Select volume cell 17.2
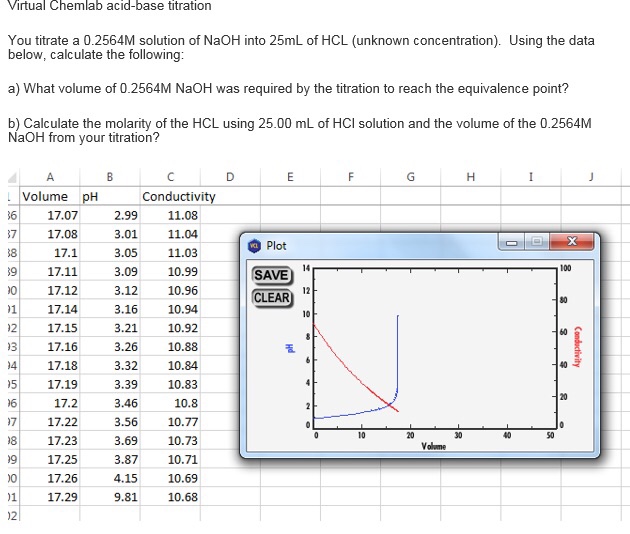 (x=49, y=403)
